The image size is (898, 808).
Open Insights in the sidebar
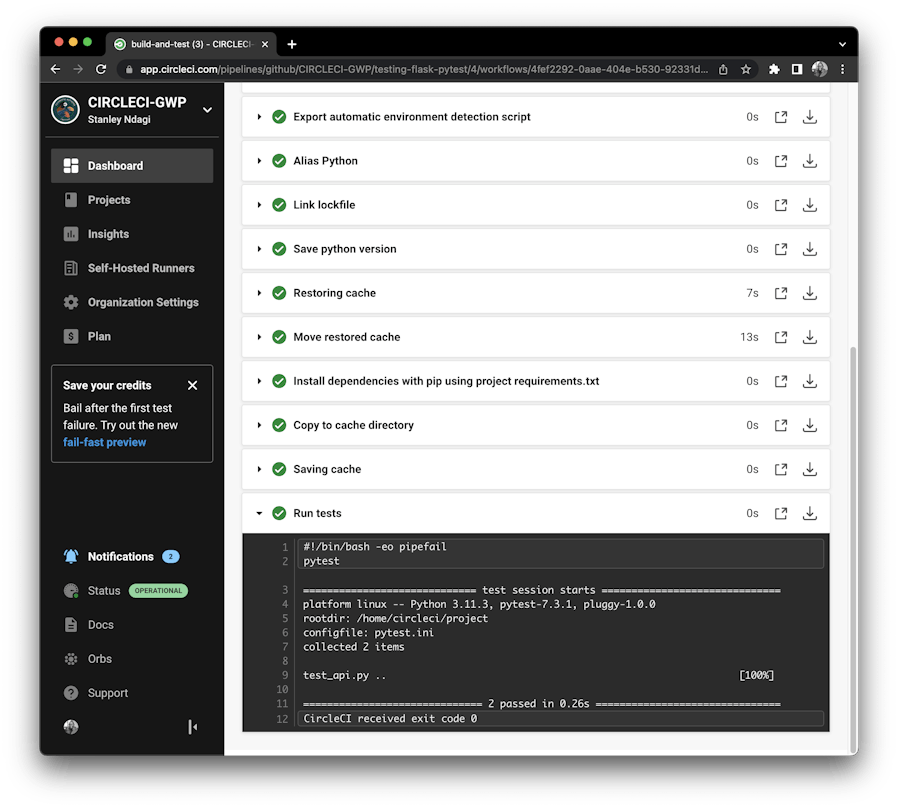(108, 234)
